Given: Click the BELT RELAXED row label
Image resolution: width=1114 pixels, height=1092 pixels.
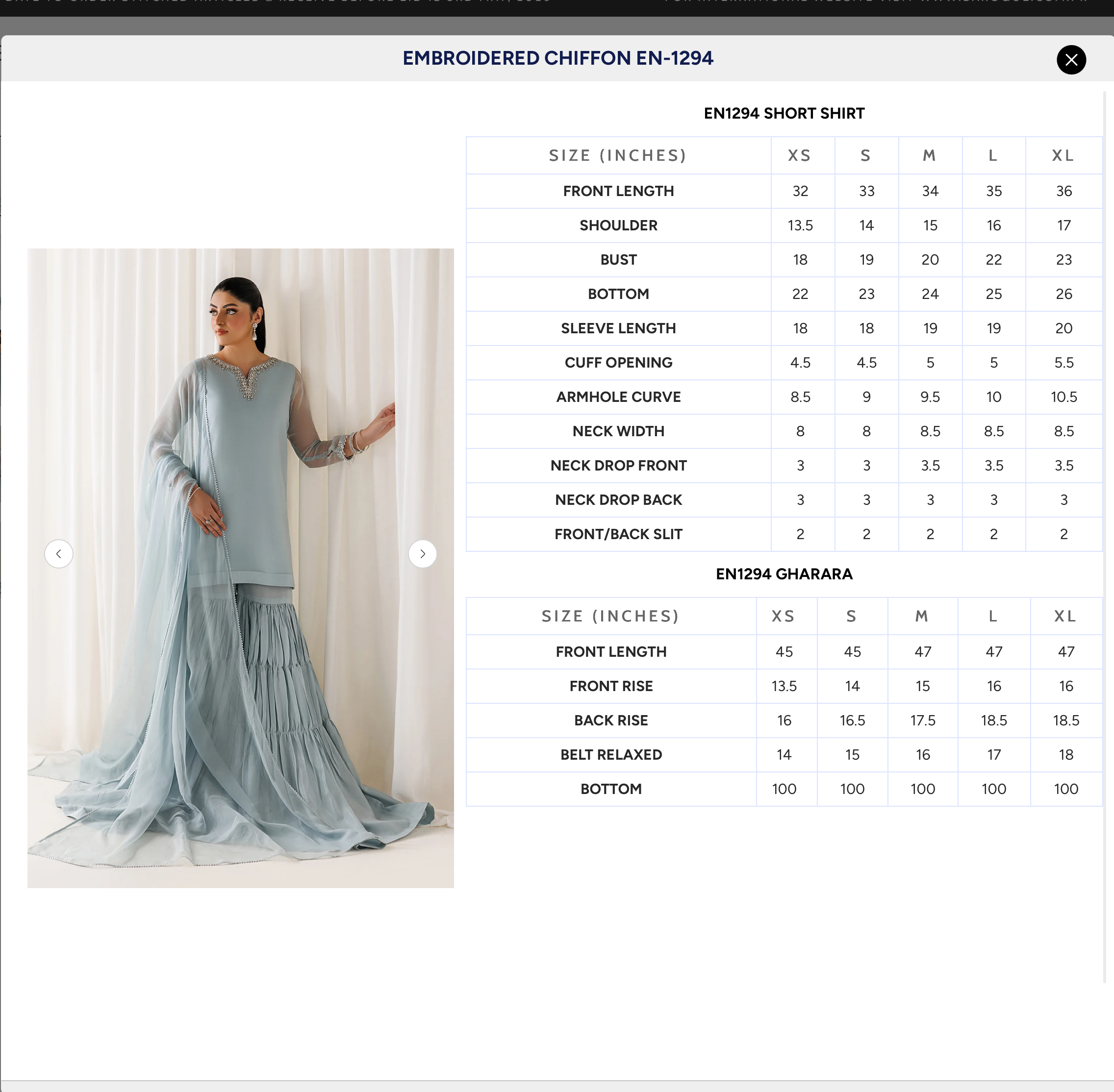Looking at the screenshot, I should [x=611, y=755].
